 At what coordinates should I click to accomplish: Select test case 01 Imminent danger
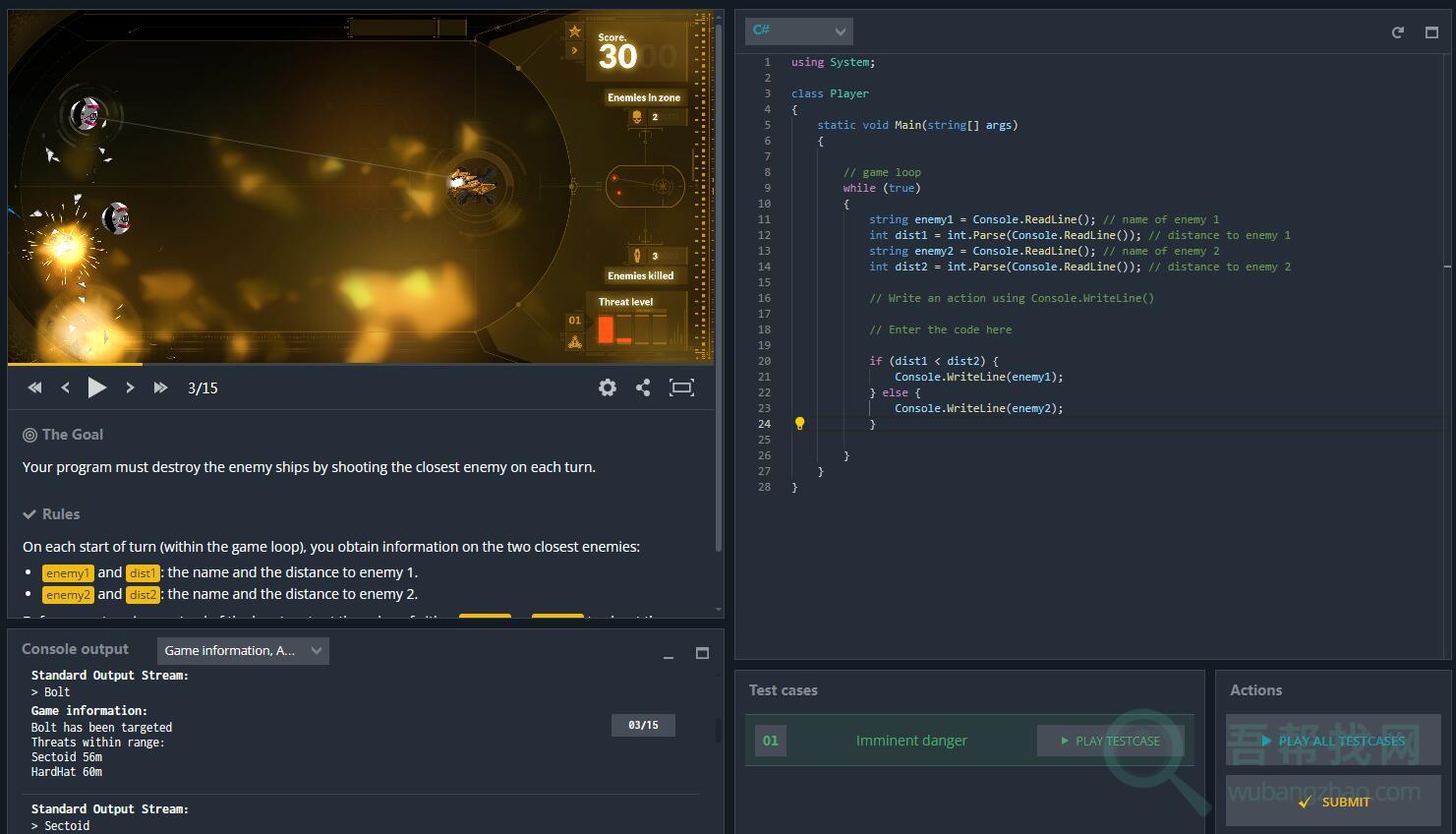tap(910, 741)
